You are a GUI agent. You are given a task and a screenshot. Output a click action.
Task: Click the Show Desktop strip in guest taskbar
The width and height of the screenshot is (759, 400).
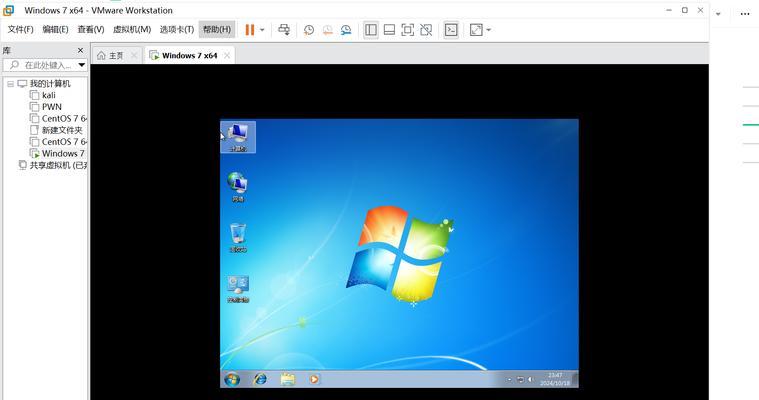[x=576, y=379]
